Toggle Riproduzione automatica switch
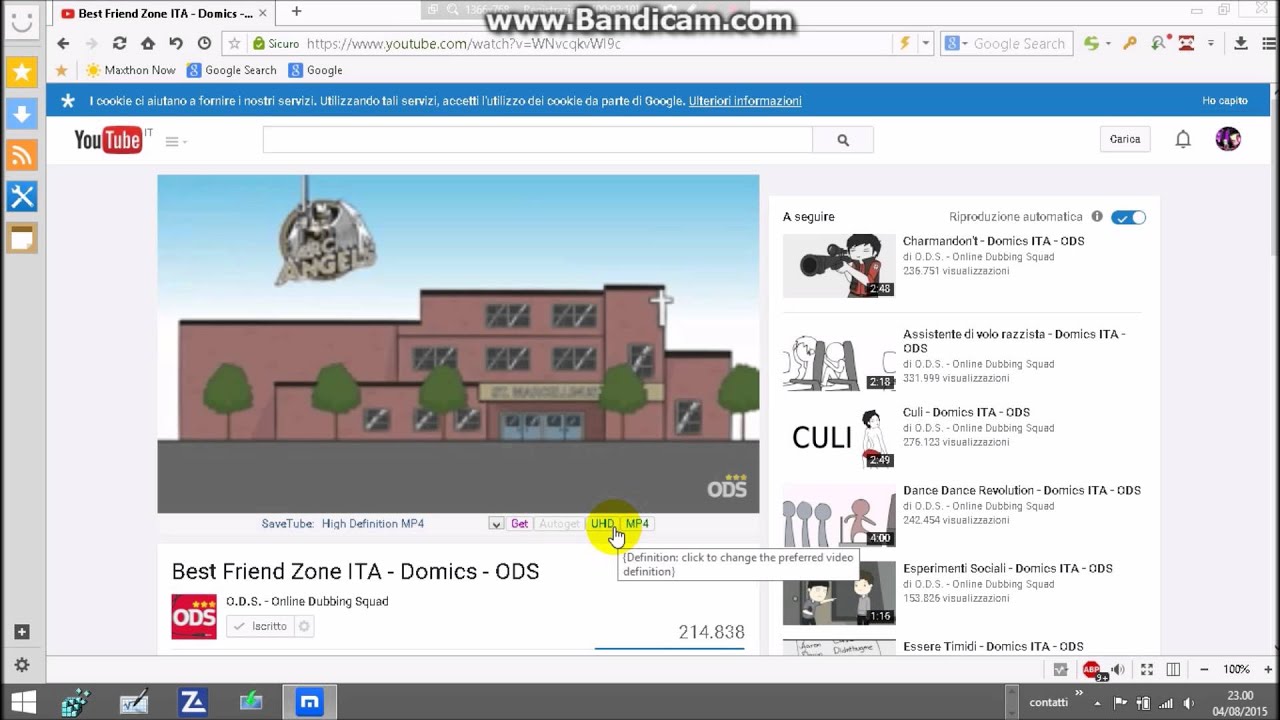This screenshot has height=720, width=1280. pyautogui.click(x=1128, y=217)
